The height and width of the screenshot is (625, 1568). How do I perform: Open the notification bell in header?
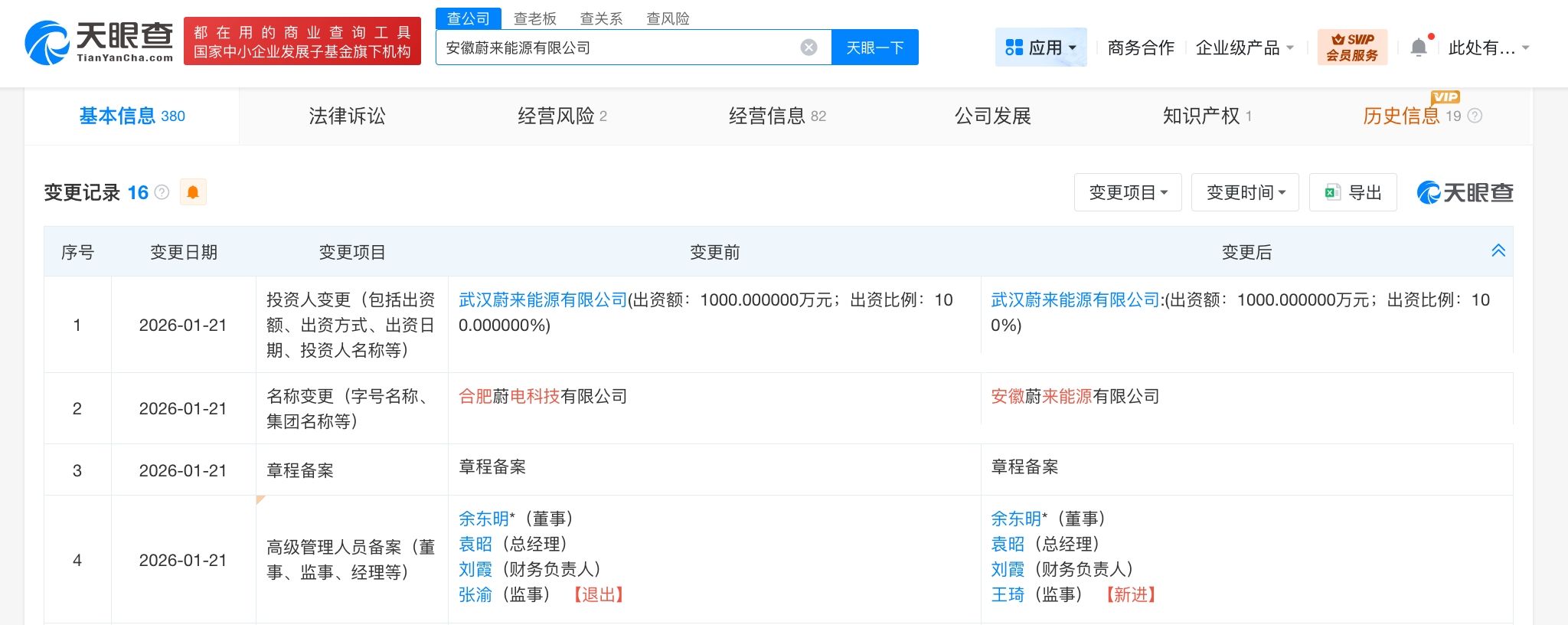point(1419,47)
